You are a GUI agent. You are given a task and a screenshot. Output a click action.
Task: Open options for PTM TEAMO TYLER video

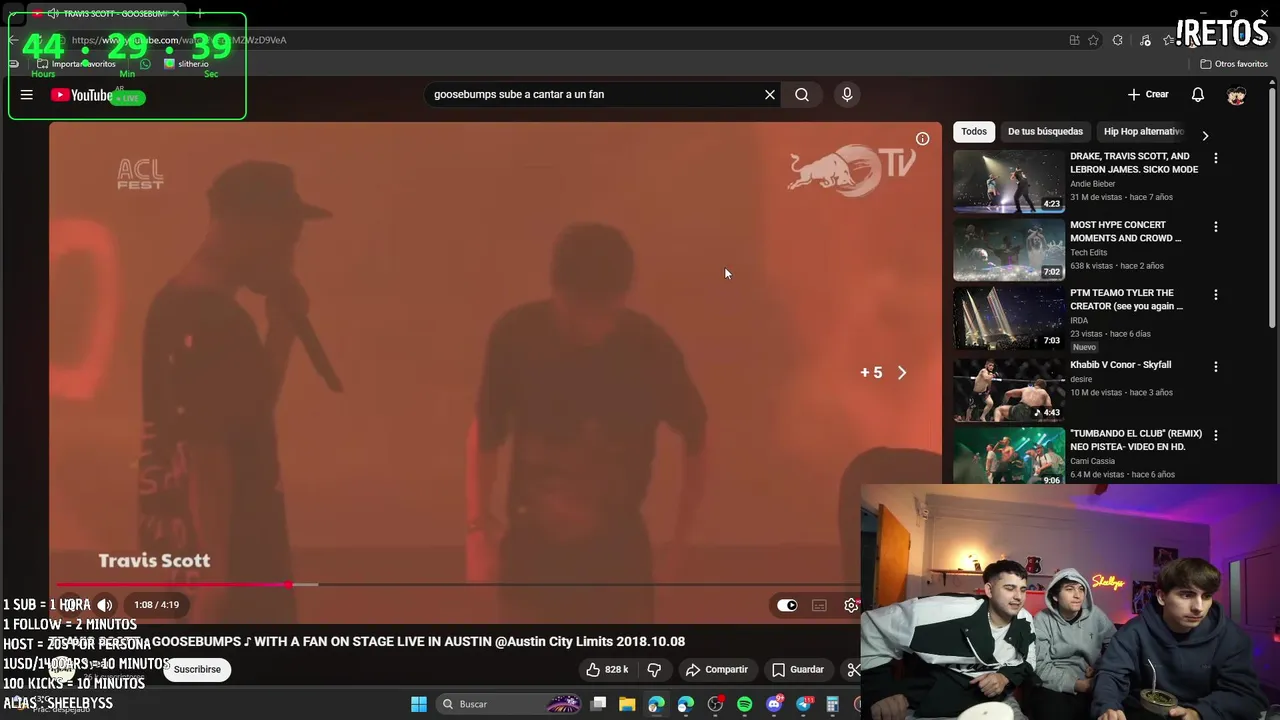[1216, 296]
